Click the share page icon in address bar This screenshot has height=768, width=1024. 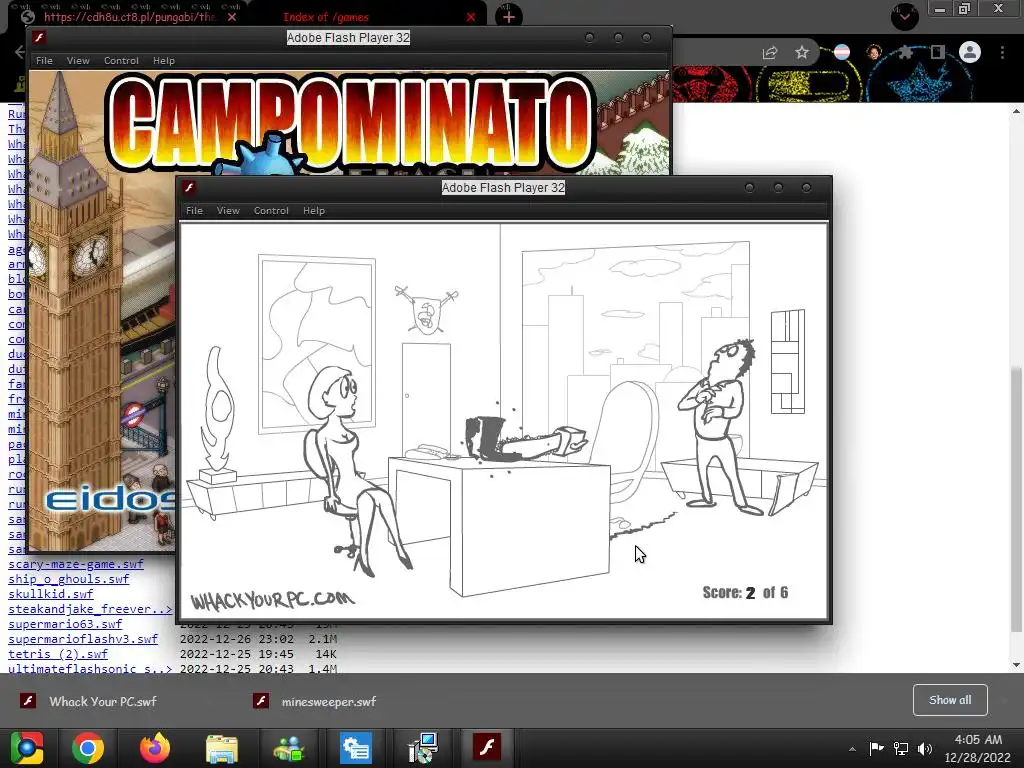(770, 52)
